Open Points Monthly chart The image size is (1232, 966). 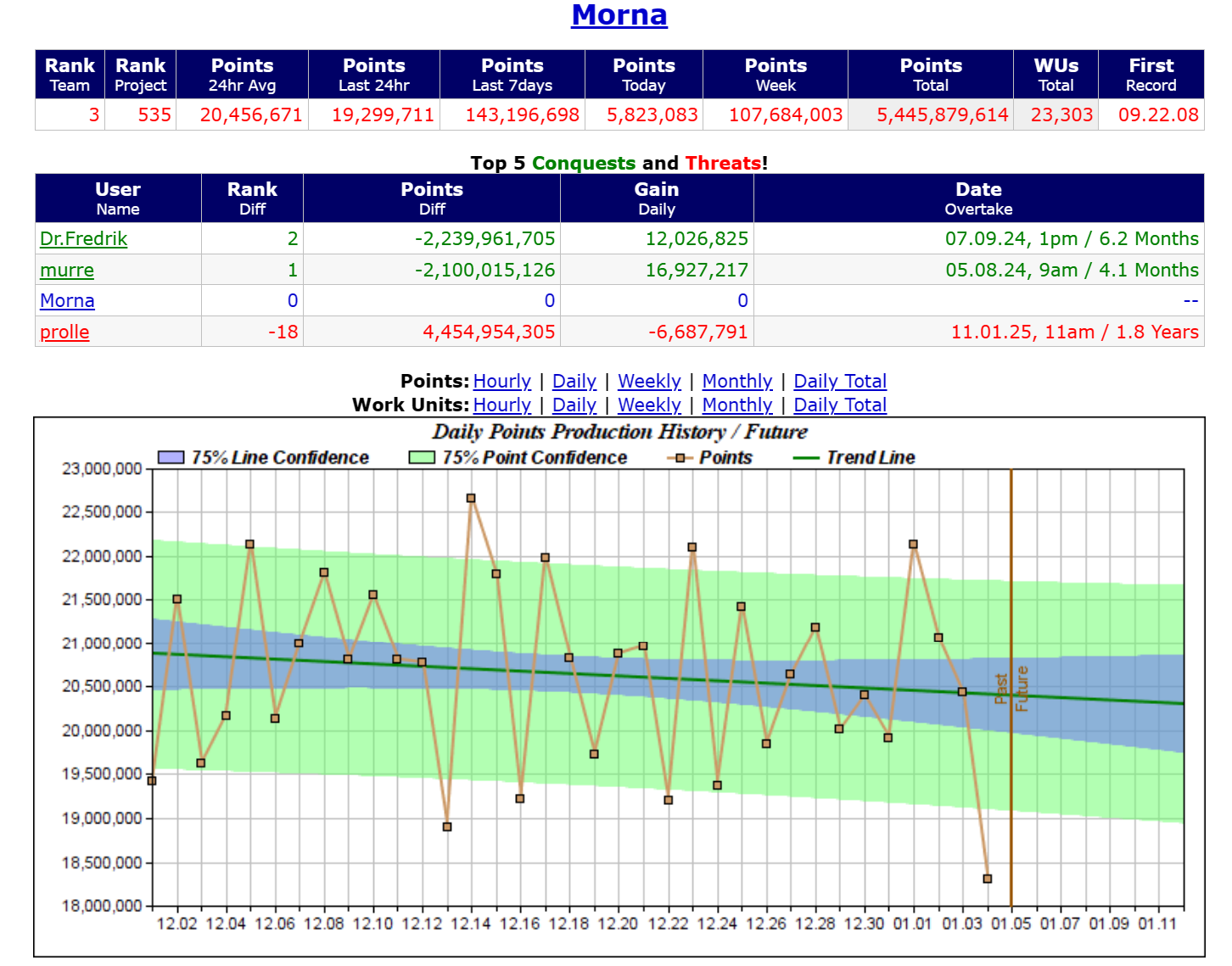click(x=736, y=382)
